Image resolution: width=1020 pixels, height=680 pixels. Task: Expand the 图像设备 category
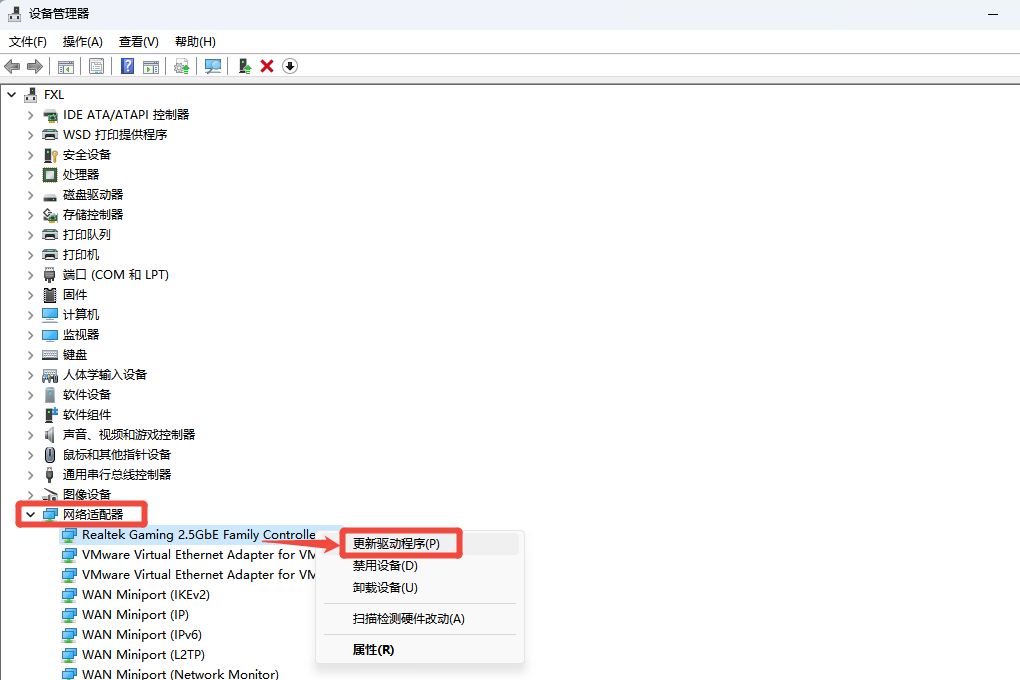(31, 495)
